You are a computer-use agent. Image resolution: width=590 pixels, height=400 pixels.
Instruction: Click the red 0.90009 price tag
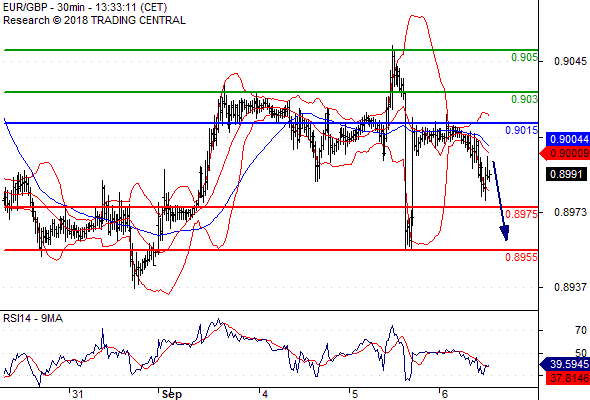click(x=565, y=154)
